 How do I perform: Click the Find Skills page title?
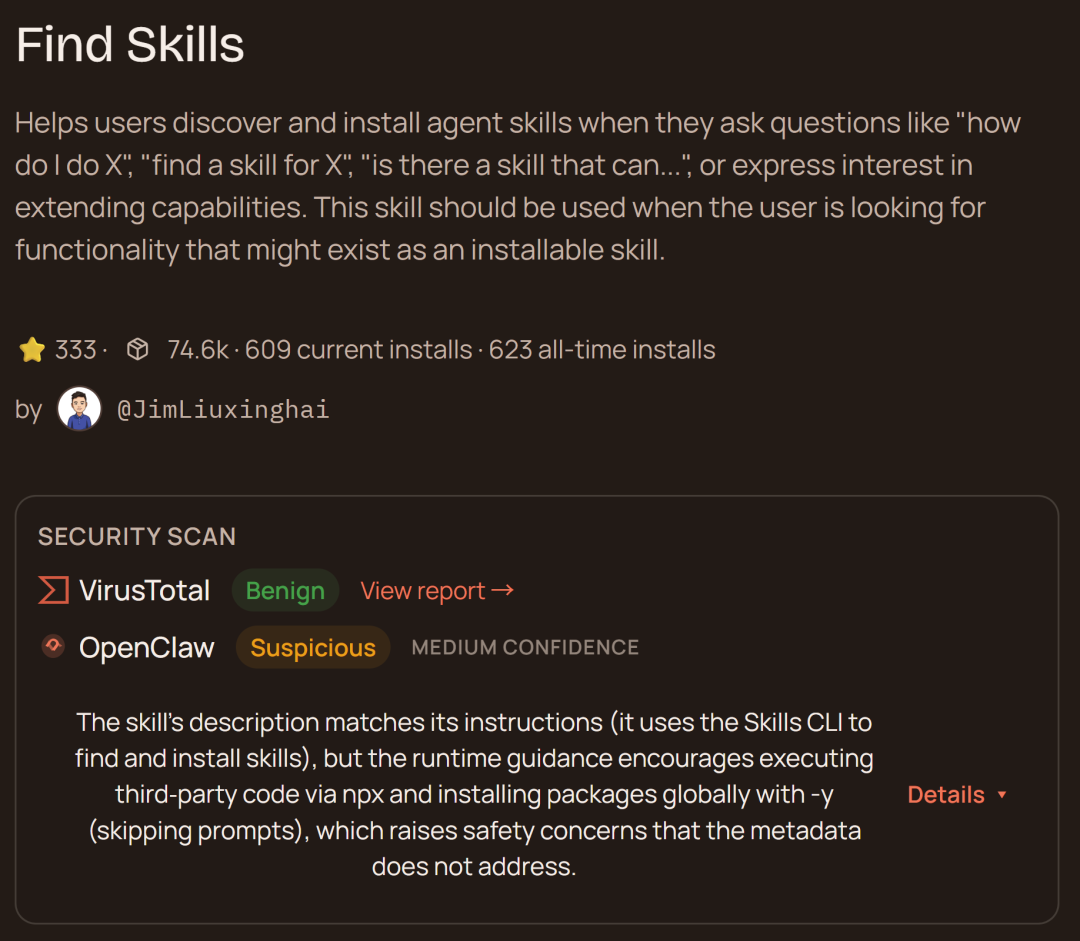[130, 46]
